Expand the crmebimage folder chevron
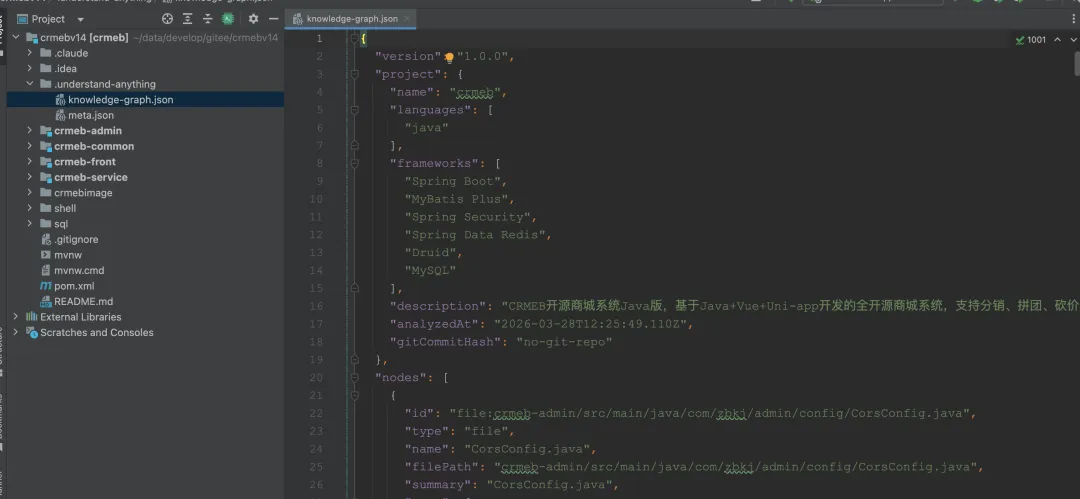The image size is (1080, 499). coord(30,192)
